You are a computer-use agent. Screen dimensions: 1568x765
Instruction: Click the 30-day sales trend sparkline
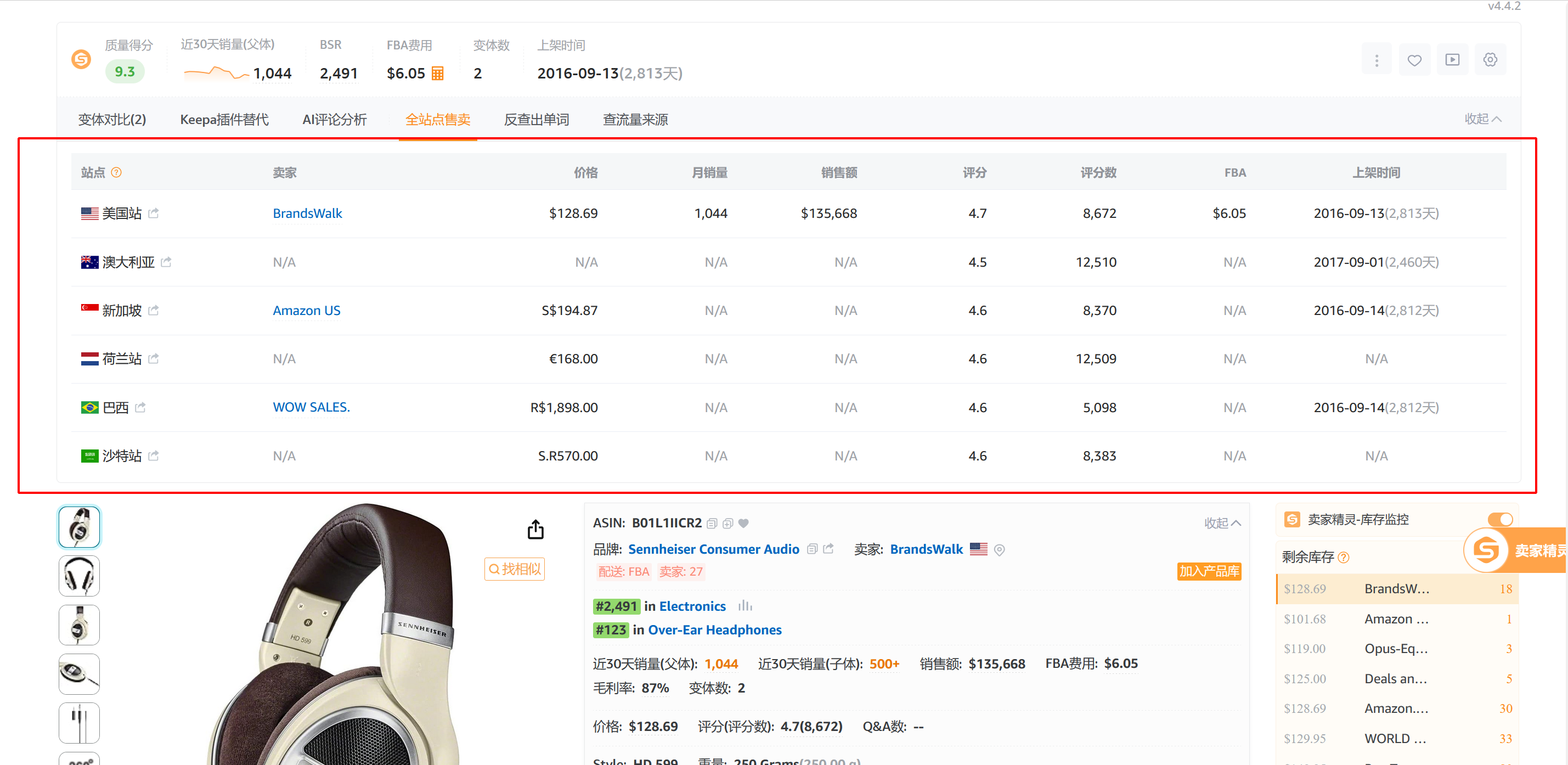click(x=216, y=74)
